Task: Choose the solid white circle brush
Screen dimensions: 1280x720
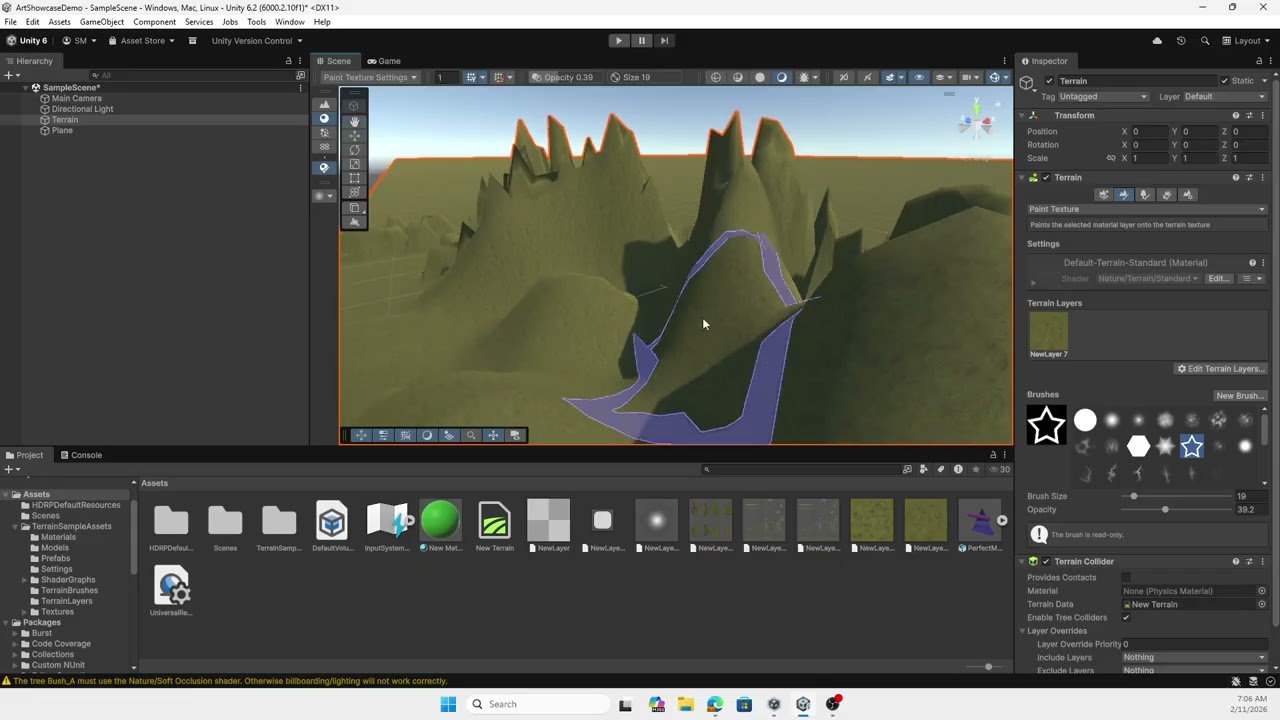Action: 1085,420
